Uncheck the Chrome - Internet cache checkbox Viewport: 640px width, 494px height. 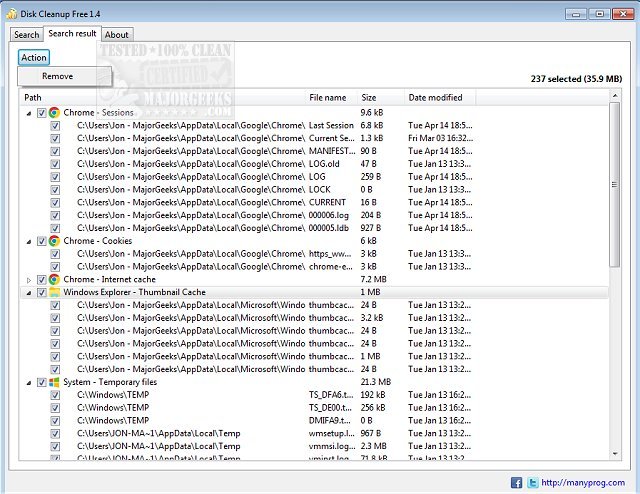pos(42,280)
